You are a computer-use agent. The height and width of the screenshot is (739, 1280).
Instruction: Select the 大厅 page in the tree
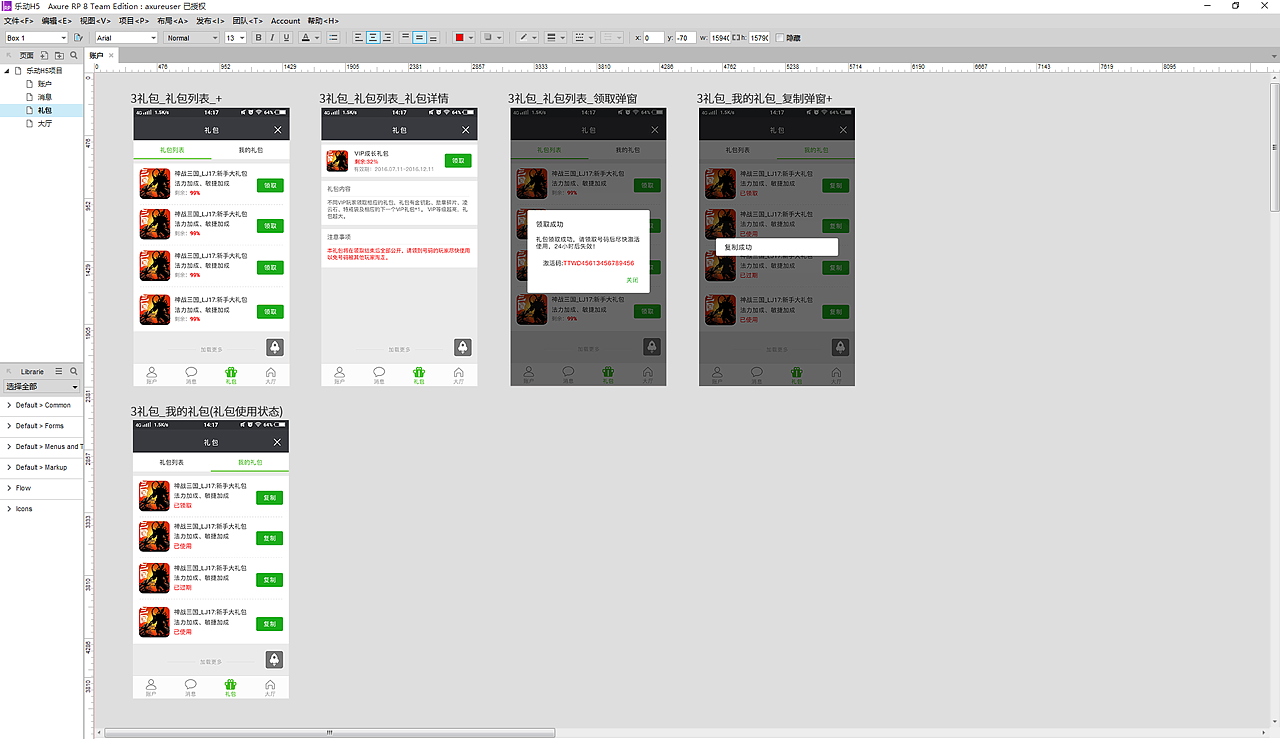pos(45,123)
